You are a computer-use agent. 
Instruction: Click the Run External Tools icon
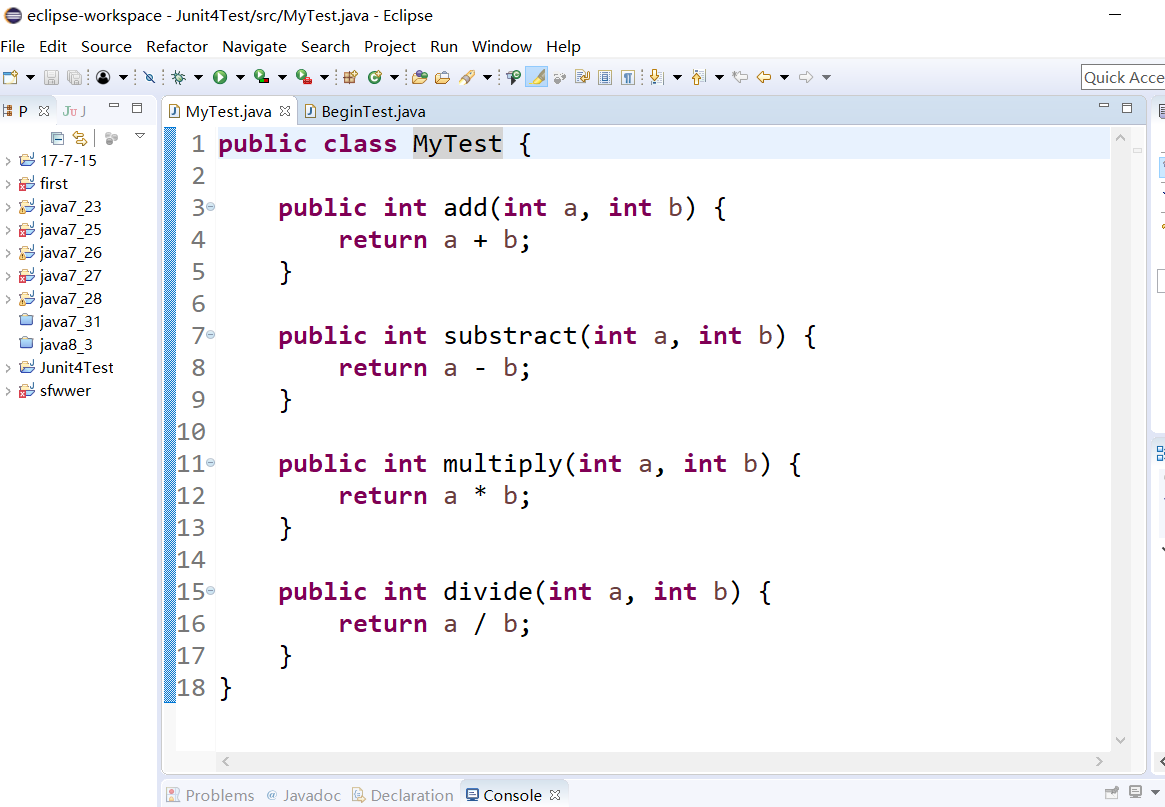[304, 77]
